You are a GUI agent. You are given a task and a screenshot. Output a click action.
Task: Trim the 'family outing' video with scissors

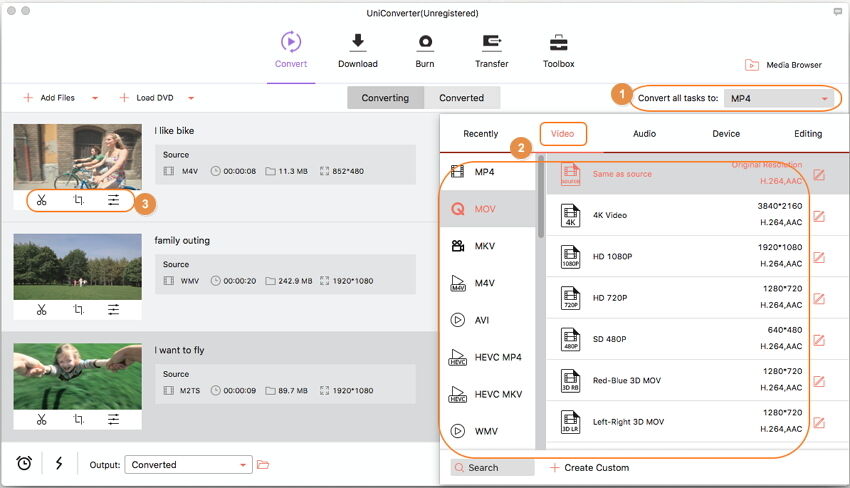click(42, 310)
